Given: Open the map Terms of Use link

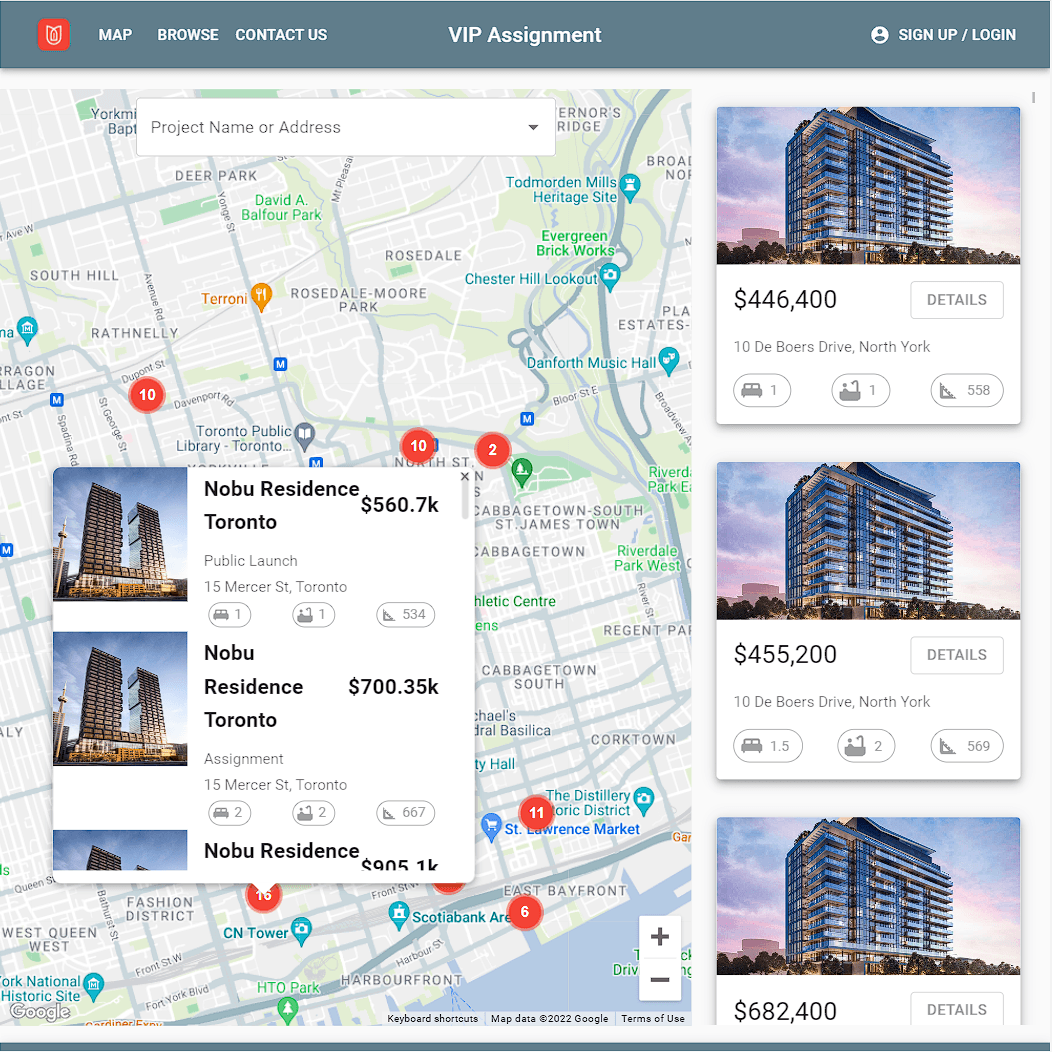Looking at the screenshot, I should click(x=653, y=1018).
